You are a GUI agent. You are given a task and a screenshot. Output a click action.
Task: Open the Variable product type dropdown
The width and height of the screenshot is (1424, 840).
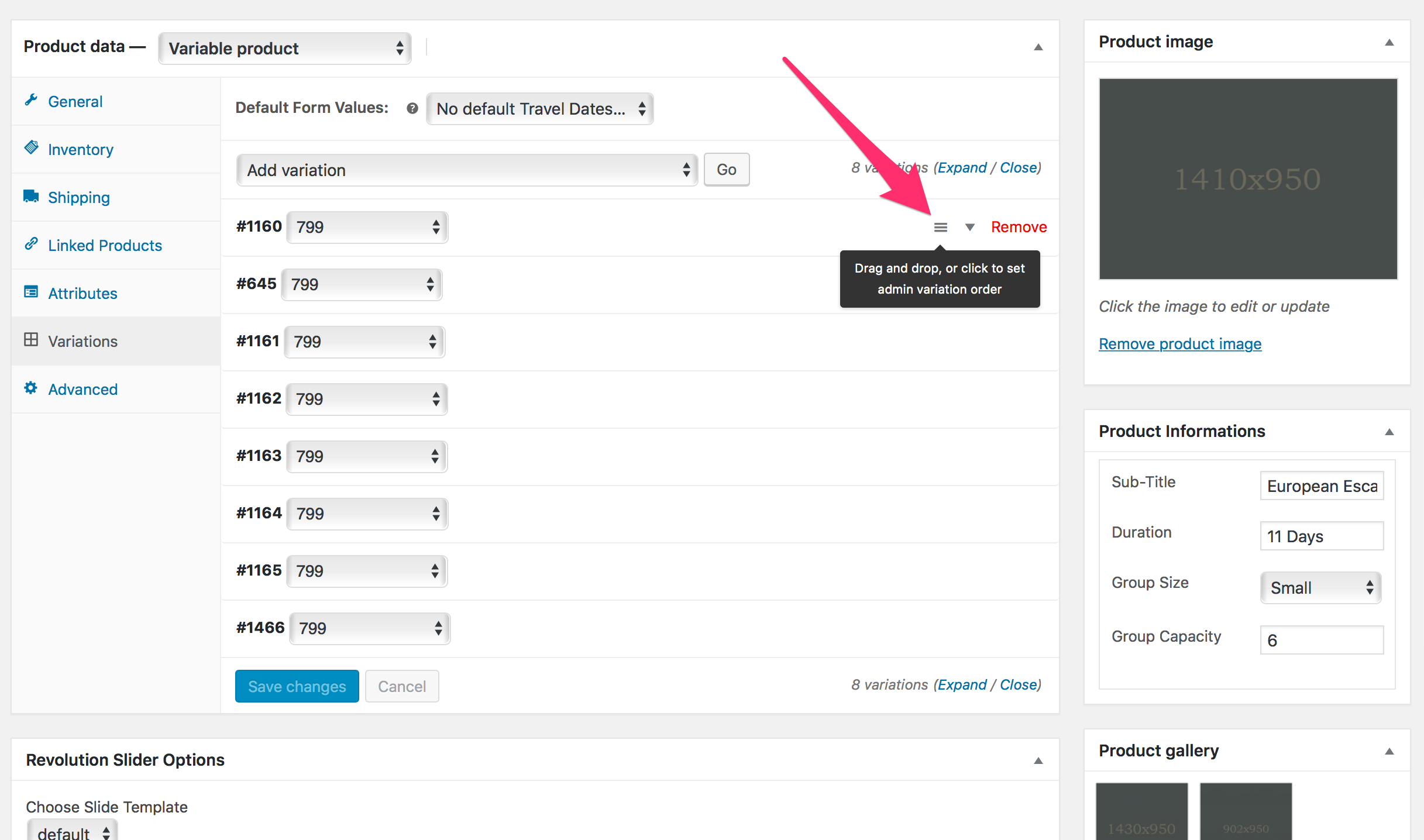coord(285,48)
